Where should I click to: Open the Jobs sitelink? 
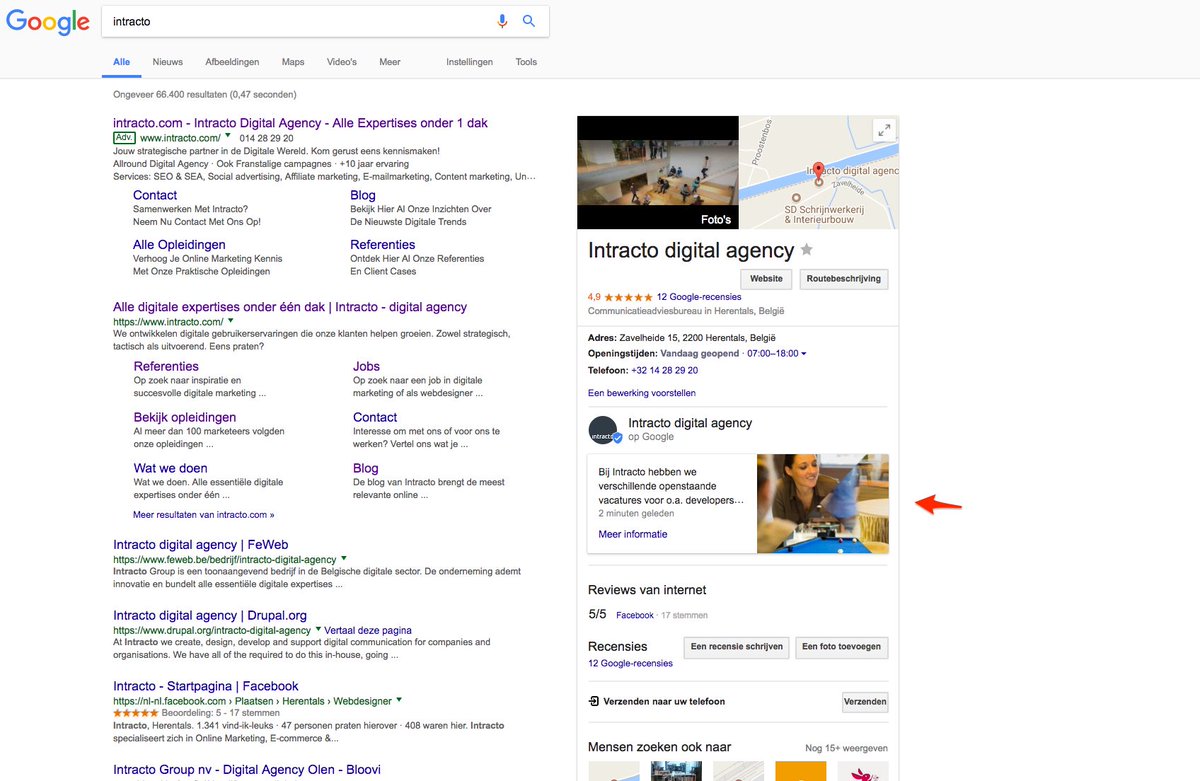pos(366,366)
